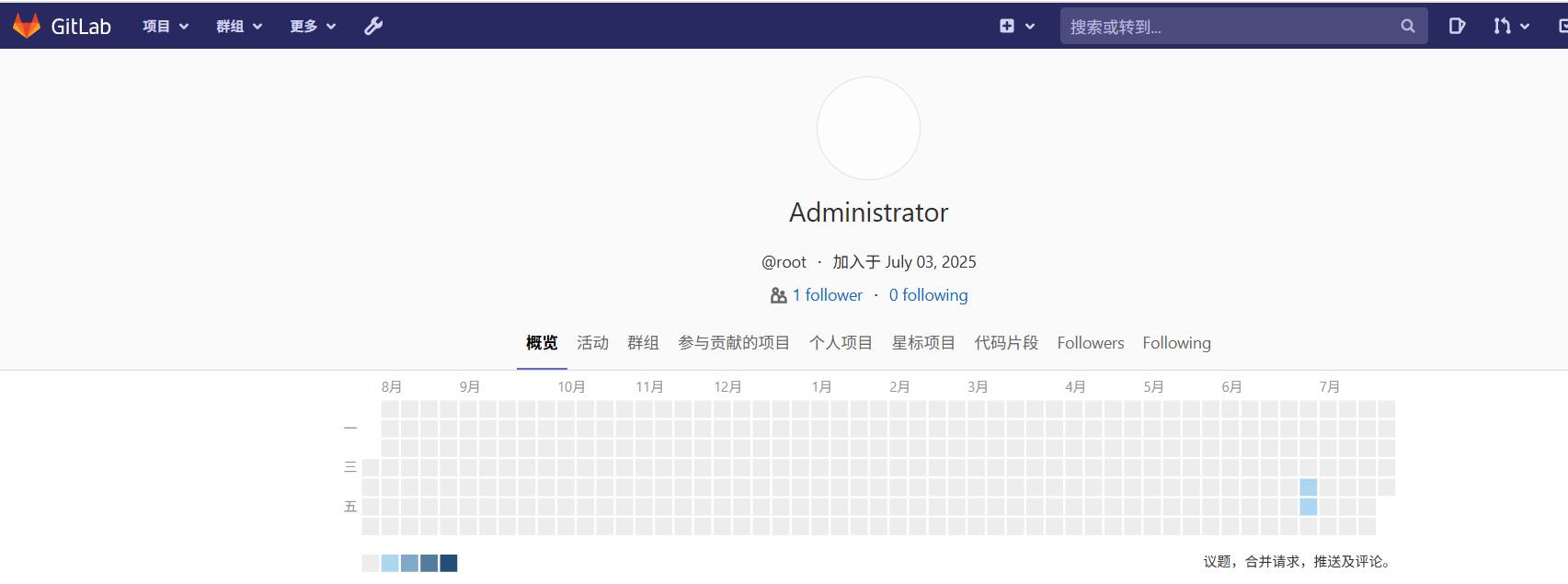This screenshot has width=1568, height=584.
Task: Click the light blue legend swatch
Action: (x=390, y=563)
